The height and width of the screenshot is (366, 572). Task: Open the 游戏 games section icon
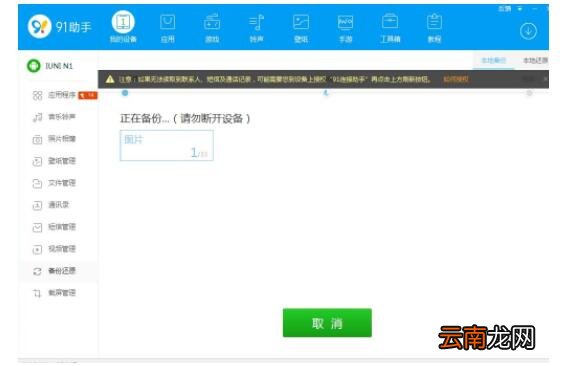(x=212, y=28)
